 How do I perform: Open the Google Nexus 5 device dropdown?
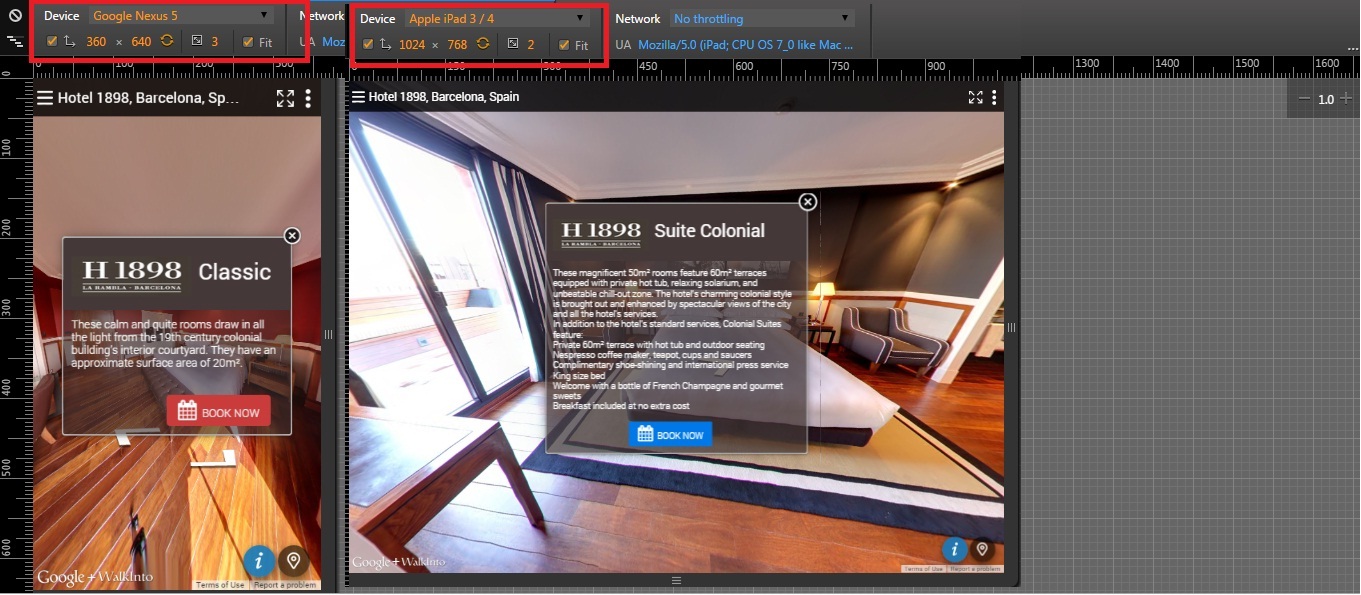pyautogui.click(x=181, y=16)
